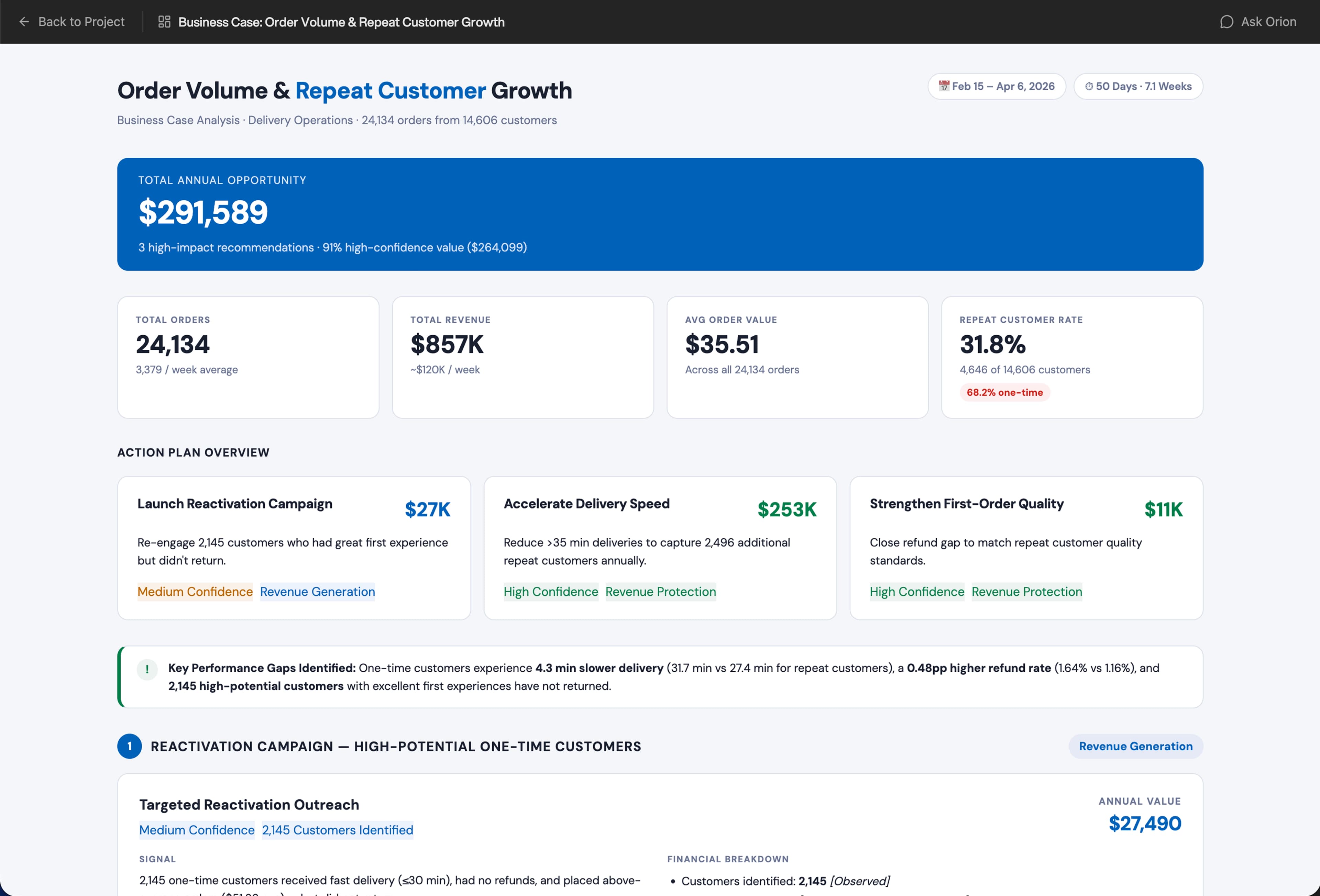Click the Feb 15 – Apr 6, 2026 date pill
Screen dimensions: 1320x896
click(x=997, y=86)
